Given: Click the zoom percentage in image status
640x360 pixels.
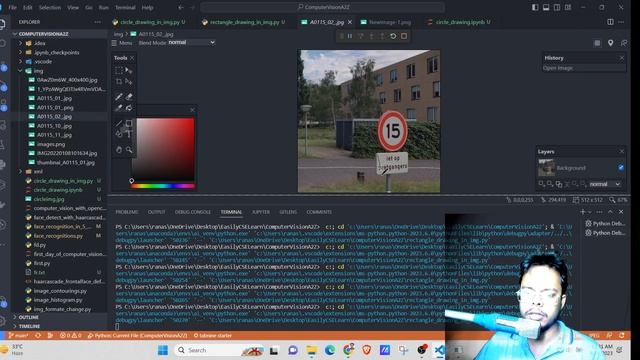Looking at the screenshot, I should pos(618,200).
